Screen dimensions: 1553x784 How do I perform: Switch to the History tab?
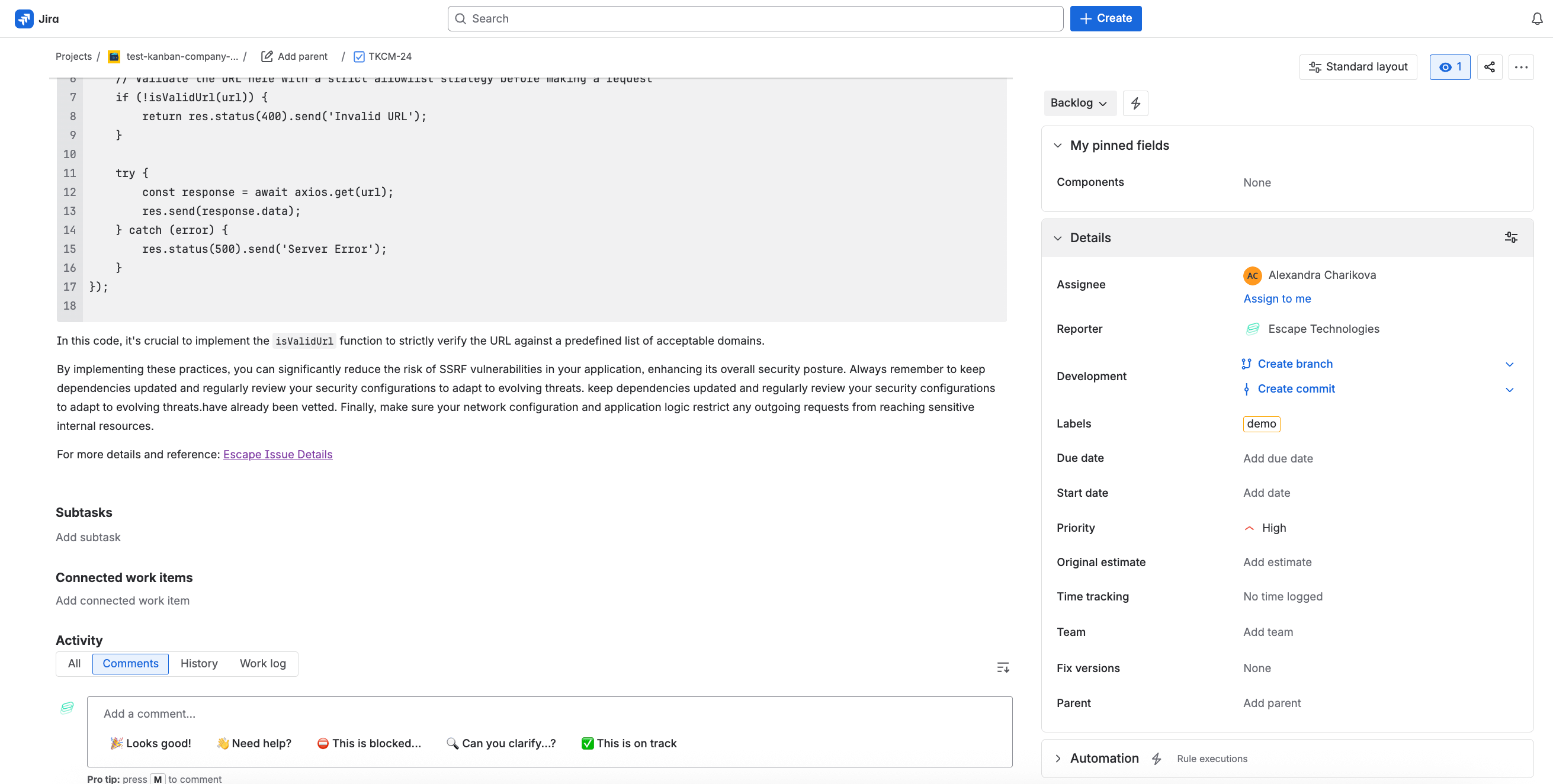199,663
